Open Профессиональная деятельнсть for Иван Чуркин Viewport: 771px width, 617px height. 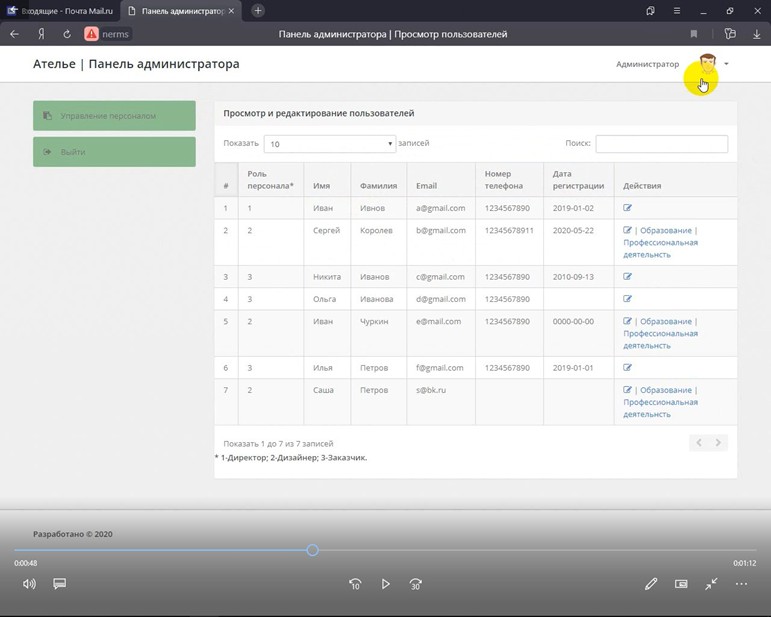point(660,339)
